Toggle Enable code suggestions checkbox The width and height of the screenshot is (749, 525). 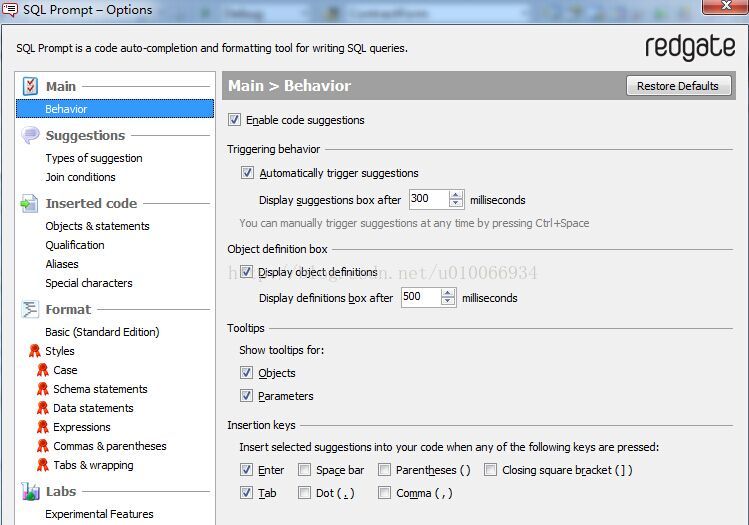(234, 119)
